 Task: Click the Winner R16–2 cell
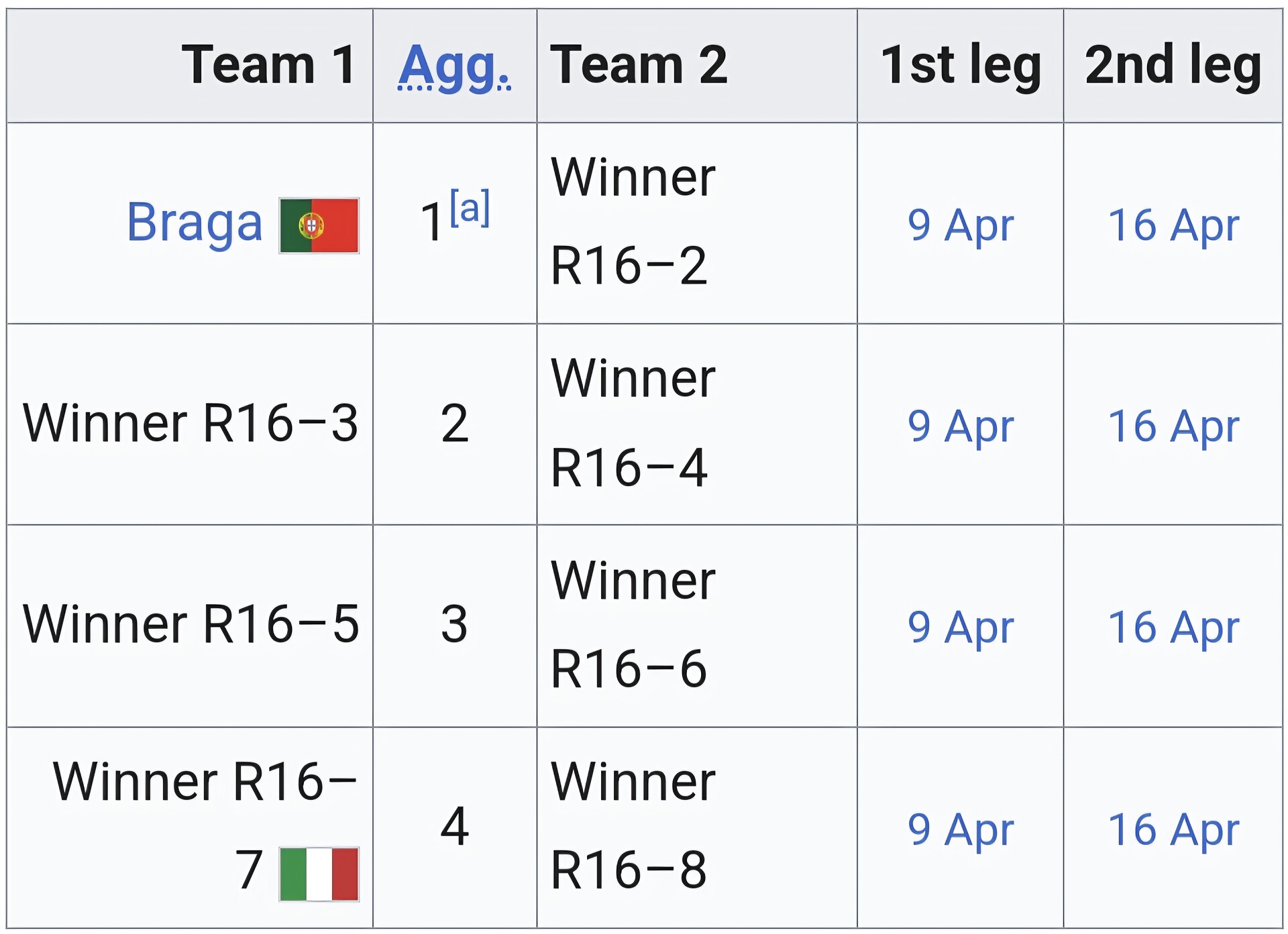pyautogui.click(x=632, y=223)
